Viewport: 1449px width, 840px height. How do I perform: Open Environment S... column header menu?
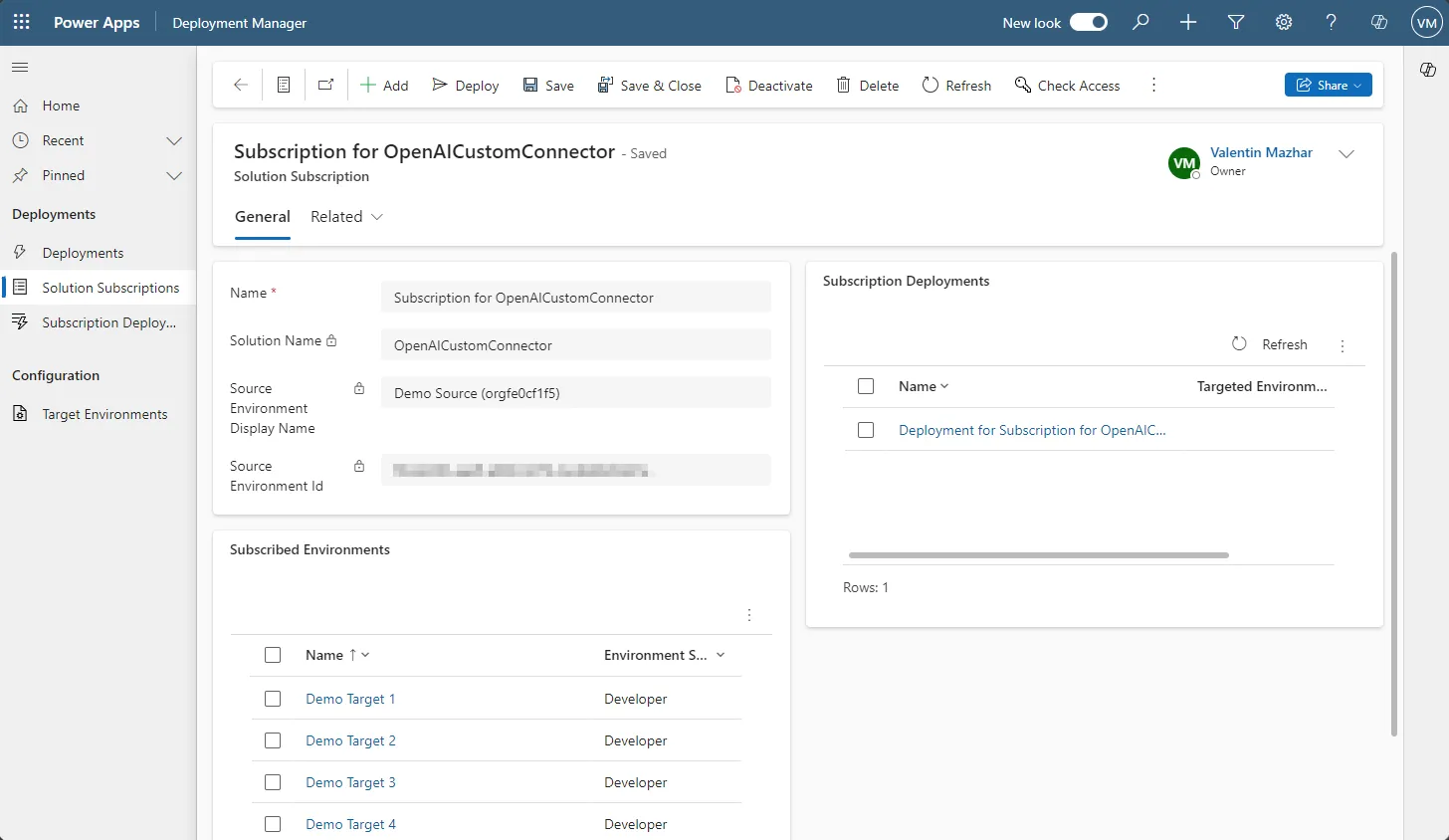(665, 655)
